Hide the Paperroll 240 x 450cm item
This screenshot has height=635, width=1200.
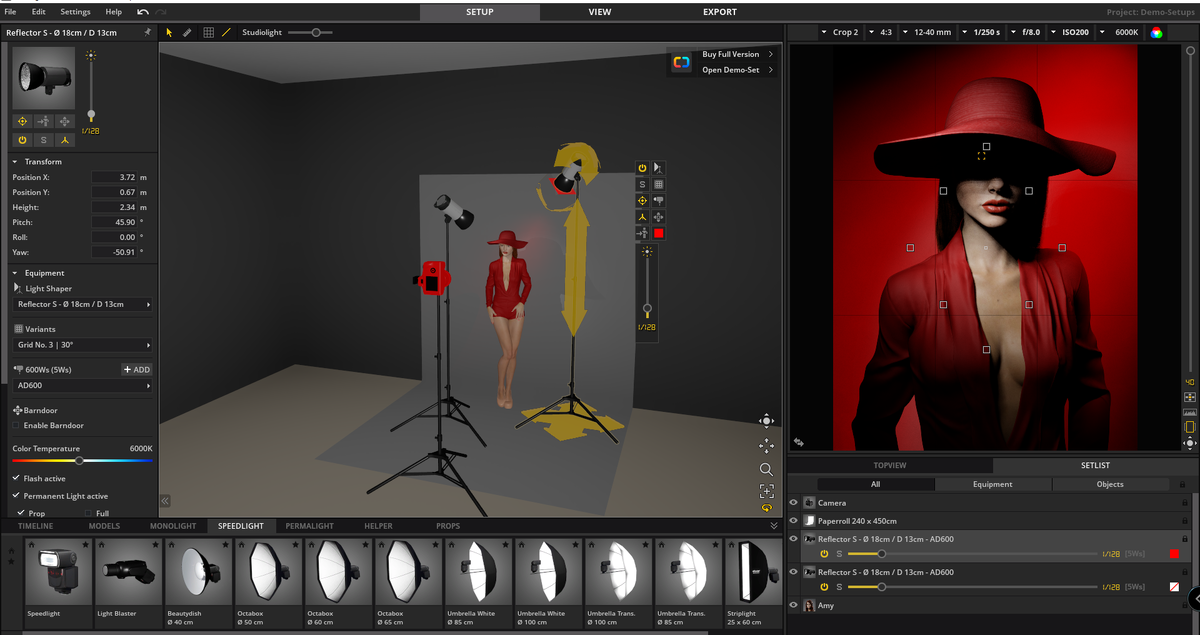point(794,521)
